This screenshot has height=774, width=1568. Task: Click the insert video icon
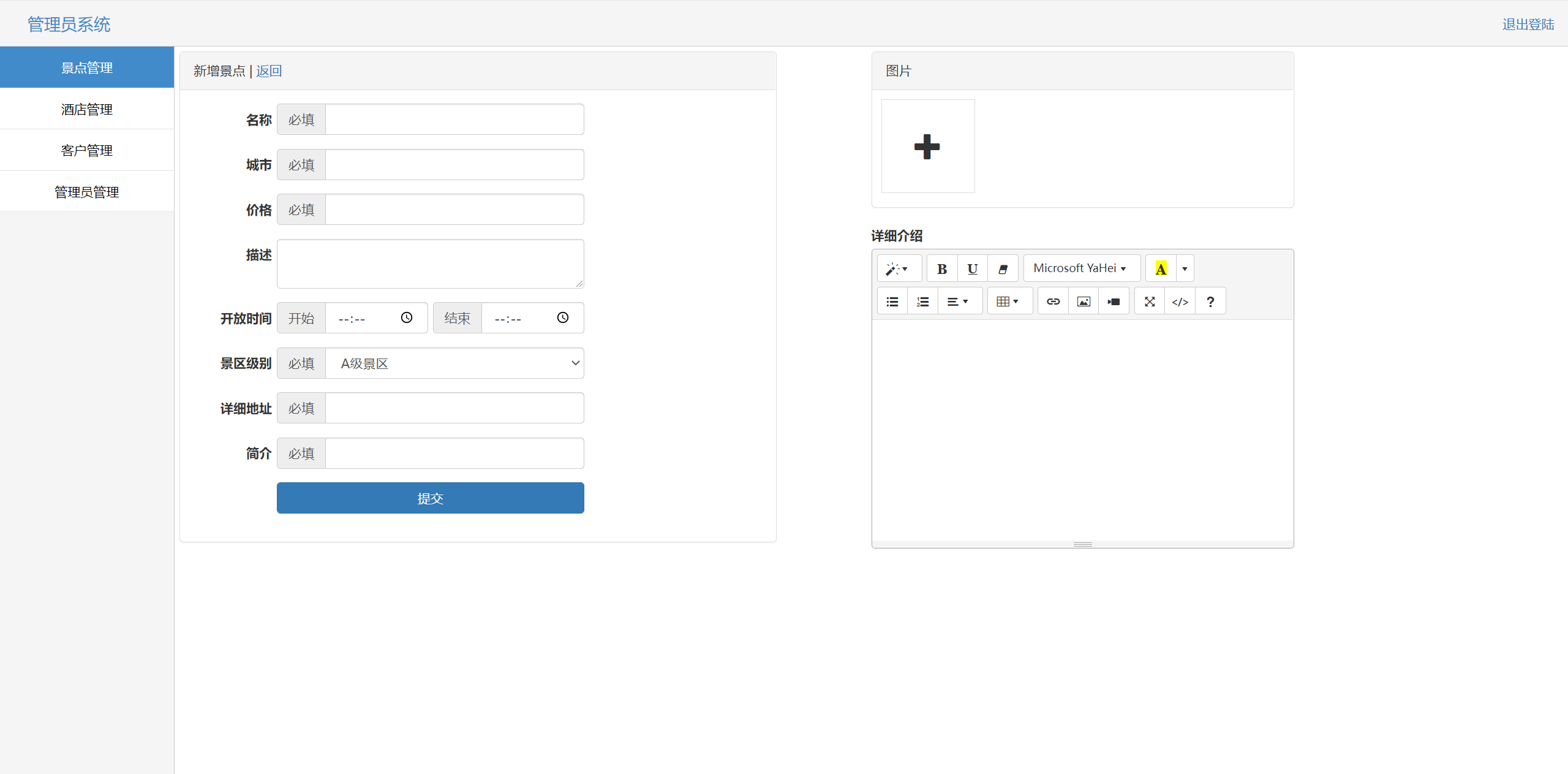pyautogui.click(x=1114, y=302)
